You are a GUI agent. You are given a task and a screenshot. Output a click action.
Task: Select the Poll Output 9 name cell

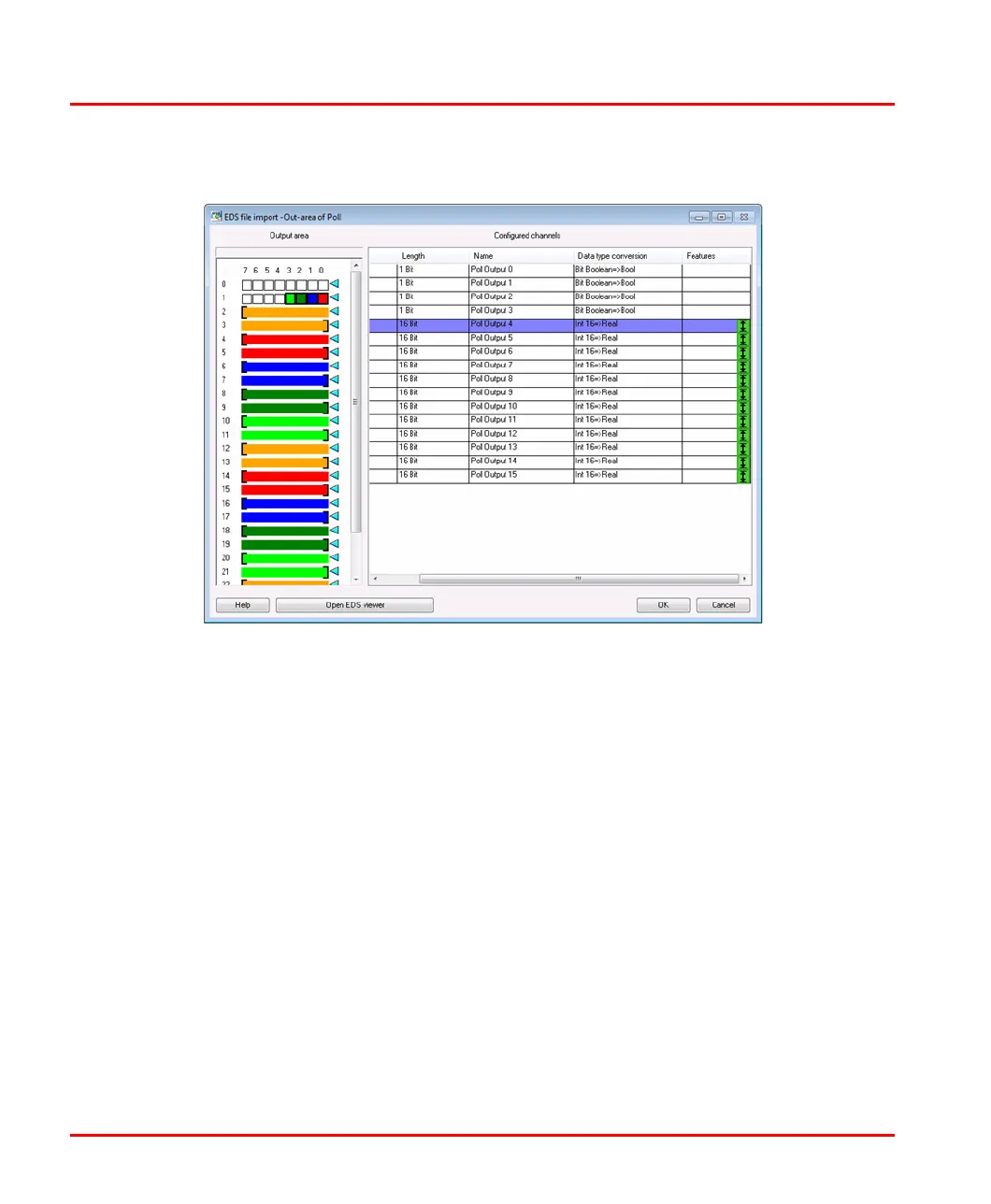pos(521,394)
